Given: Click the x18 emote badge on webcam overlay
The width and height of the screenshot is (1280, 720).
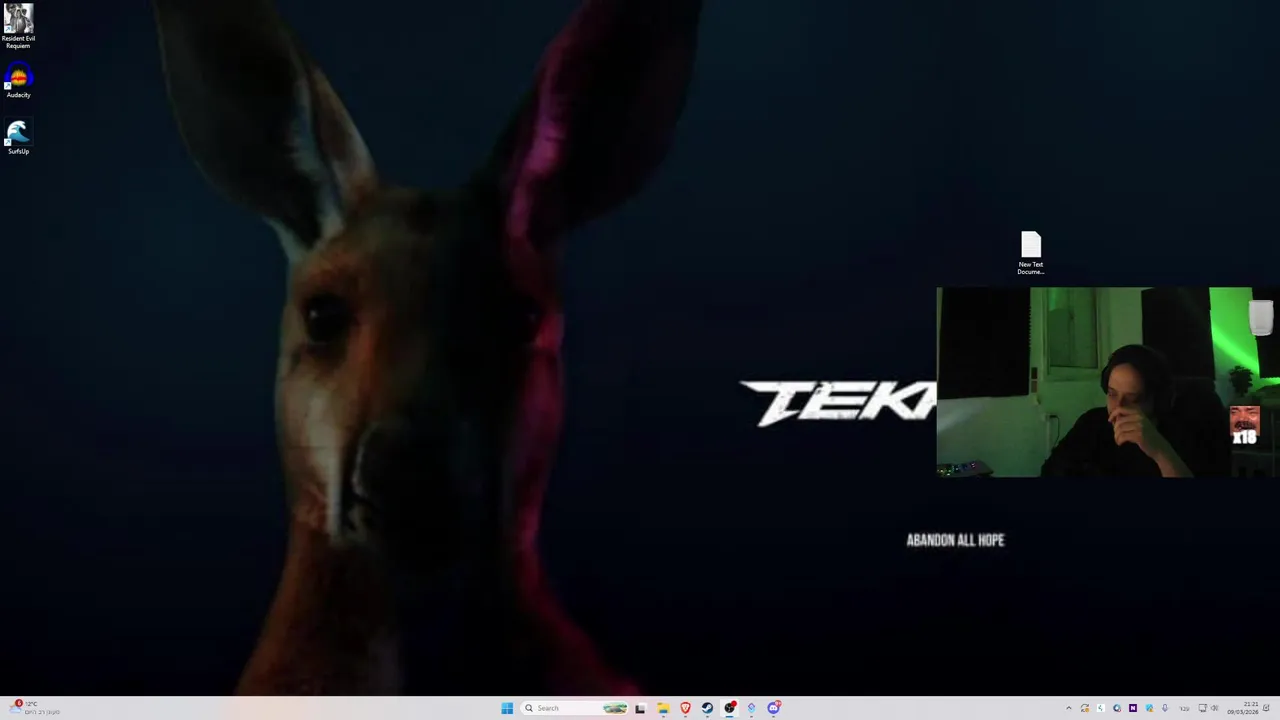Looking at the screenshot, I should 1245,426.
